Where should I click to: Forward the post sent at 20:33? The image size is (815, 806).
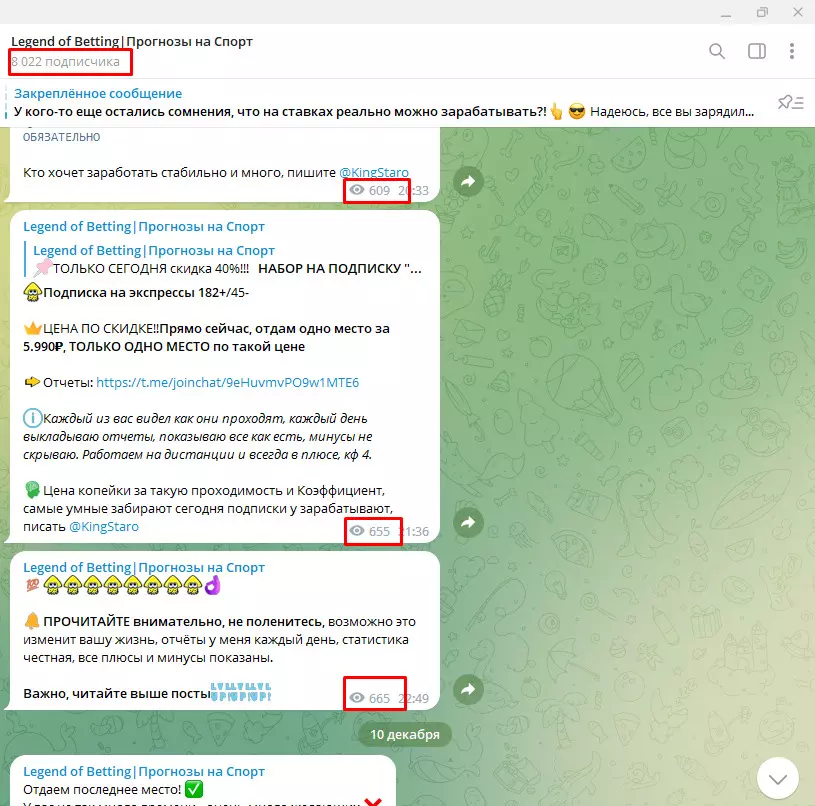tap(468, 181)
